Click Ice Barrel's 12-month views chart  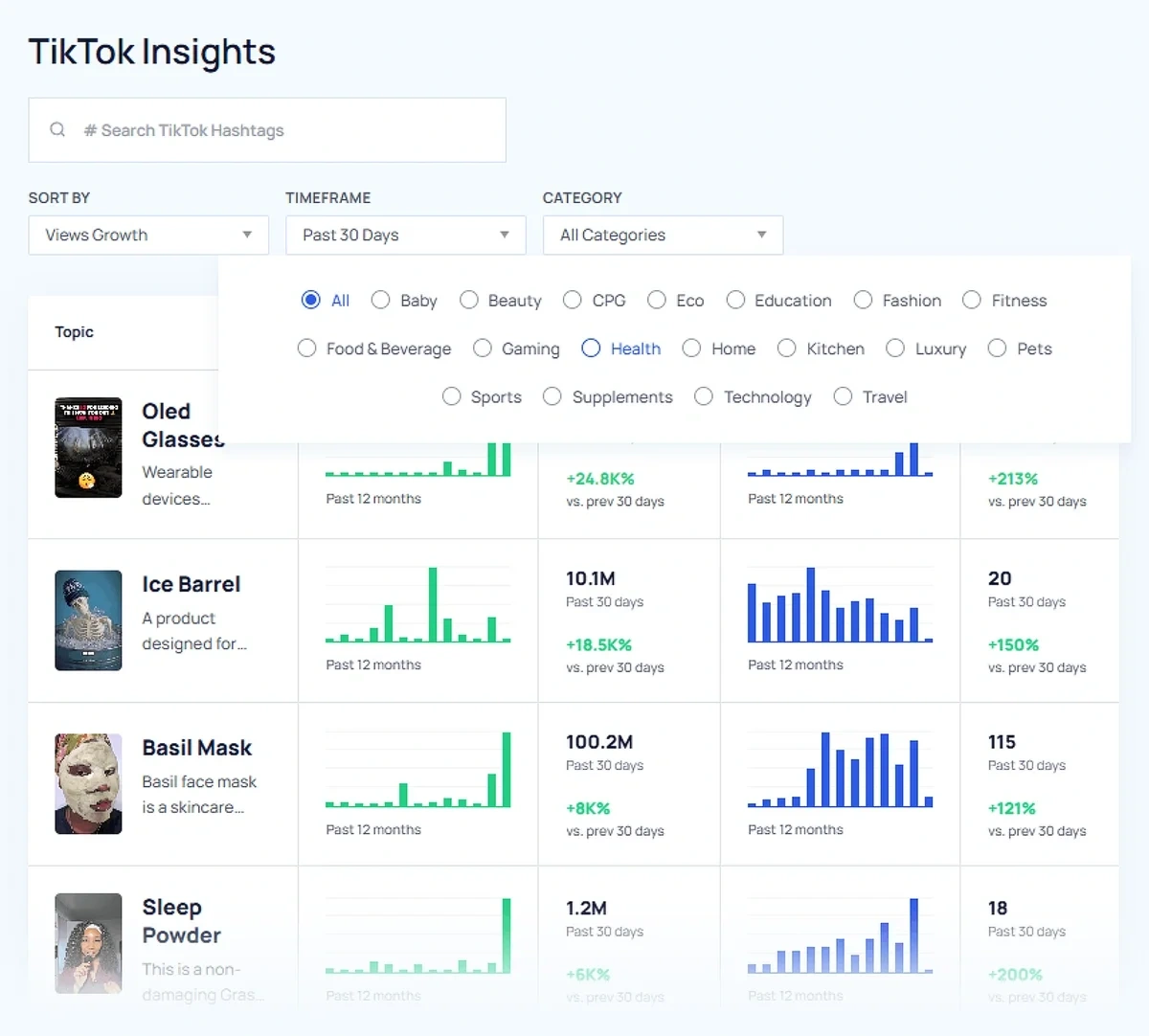[417, 611]
